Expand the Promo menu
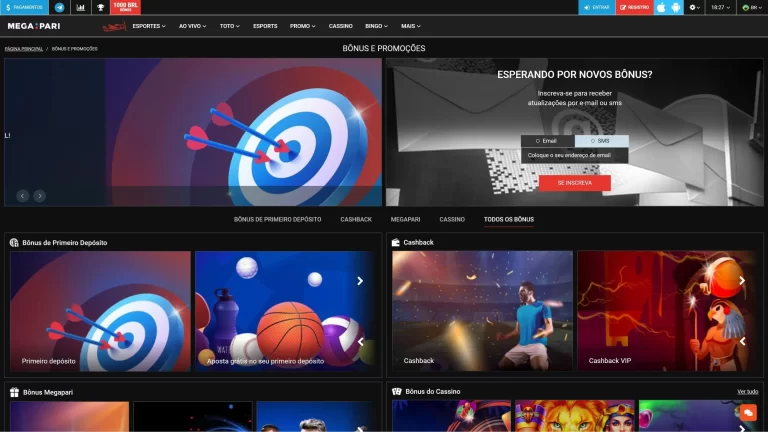768x432 pixels. pyautogui.click(x=302, y=26)
